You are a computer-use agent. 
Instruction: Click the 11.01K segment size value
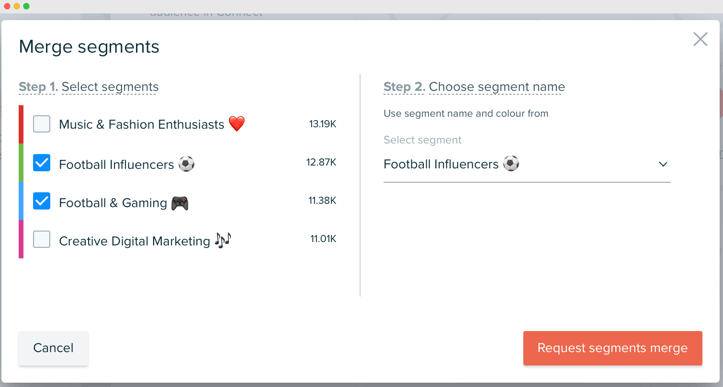(x=323, y=238)
